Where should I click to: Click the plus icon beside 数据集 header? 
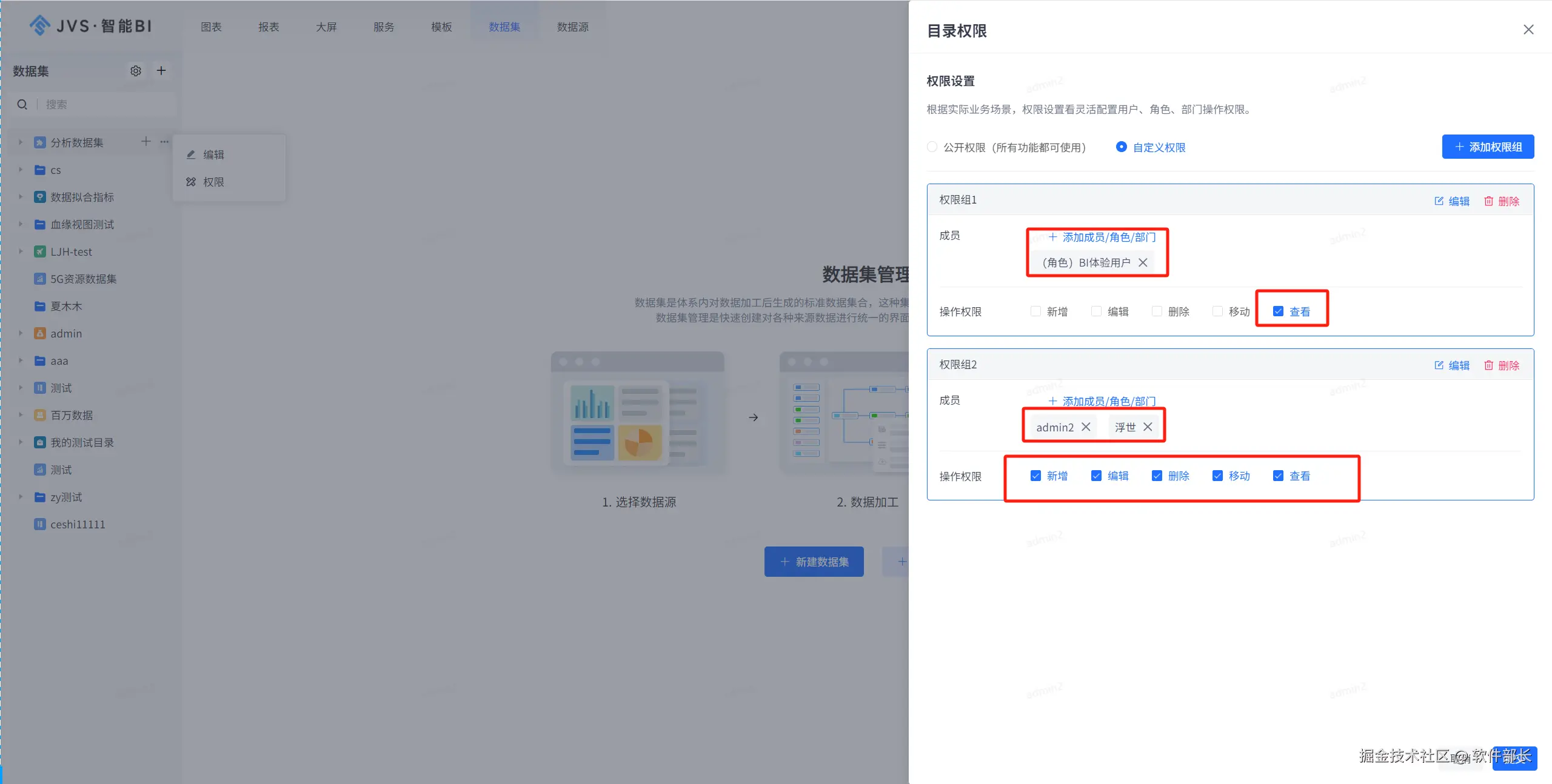pos(161,71)
